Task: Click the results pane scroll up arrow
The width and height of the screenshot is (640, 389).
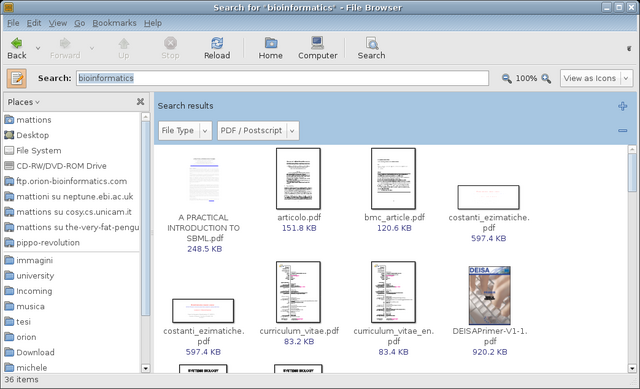Action: 632,149
